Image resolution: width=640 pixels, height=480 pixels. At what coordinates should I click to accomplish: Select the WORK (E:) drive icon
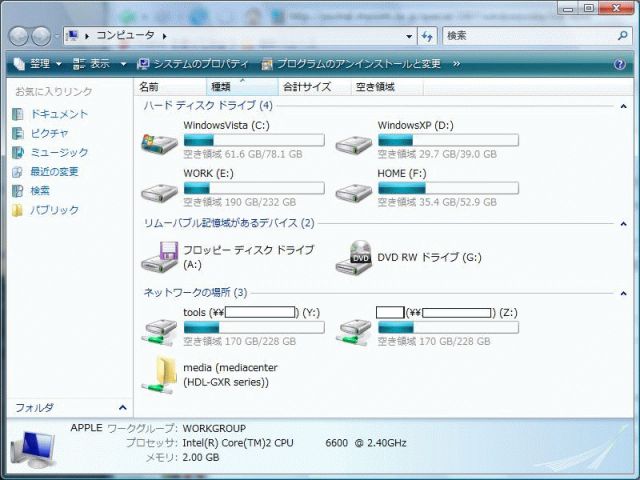(x=159, y=192)
